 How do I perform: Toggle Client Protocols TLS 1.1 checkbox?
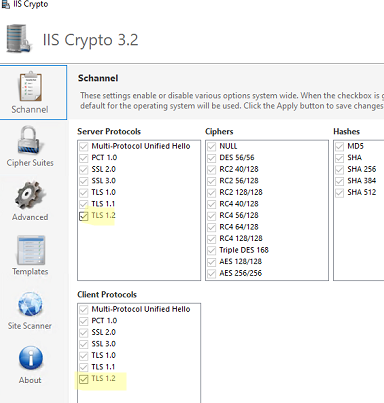coord(84,367)
